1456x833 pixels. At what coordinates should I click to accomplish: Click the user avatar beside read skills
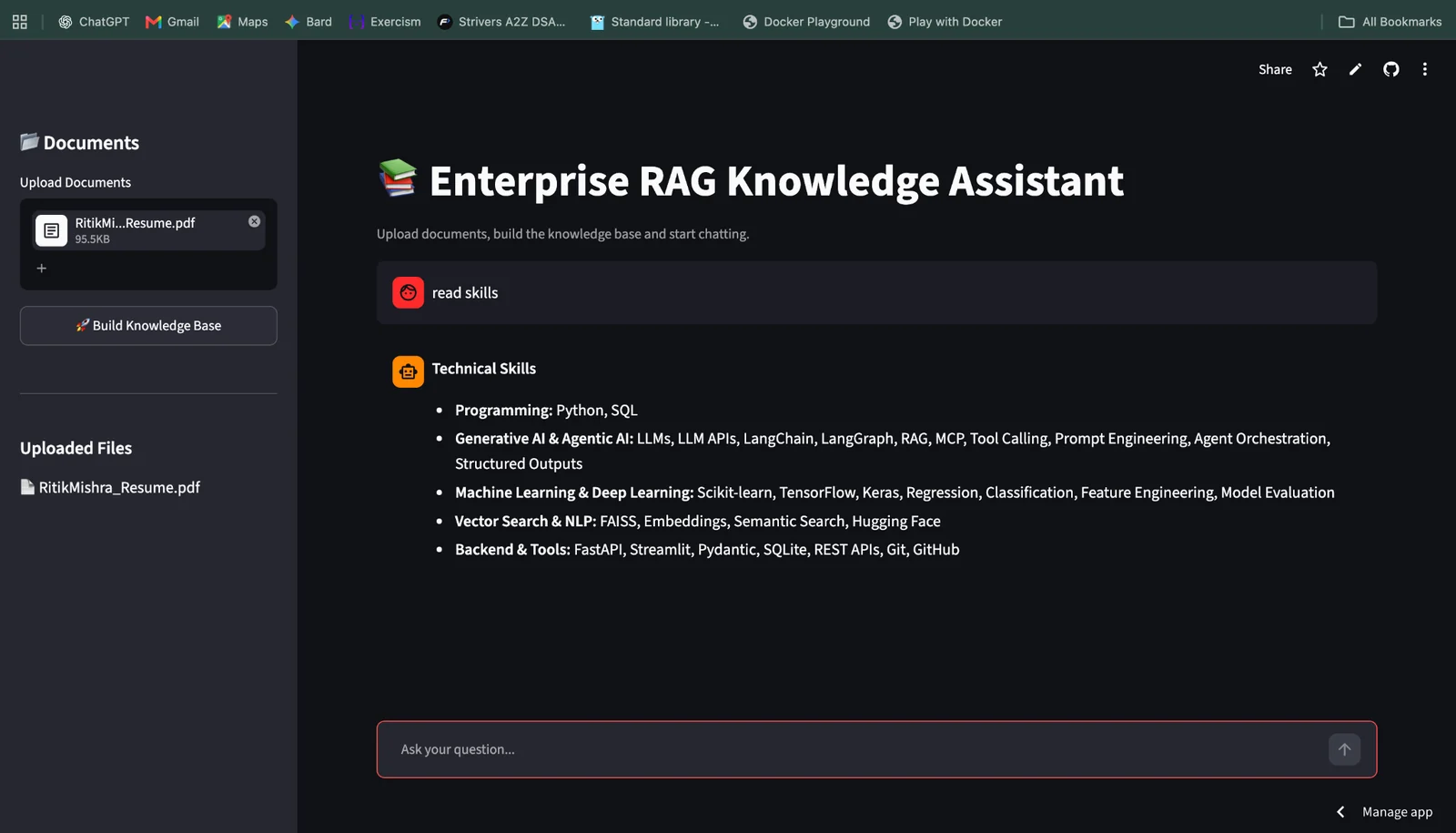tap(408, 292)
